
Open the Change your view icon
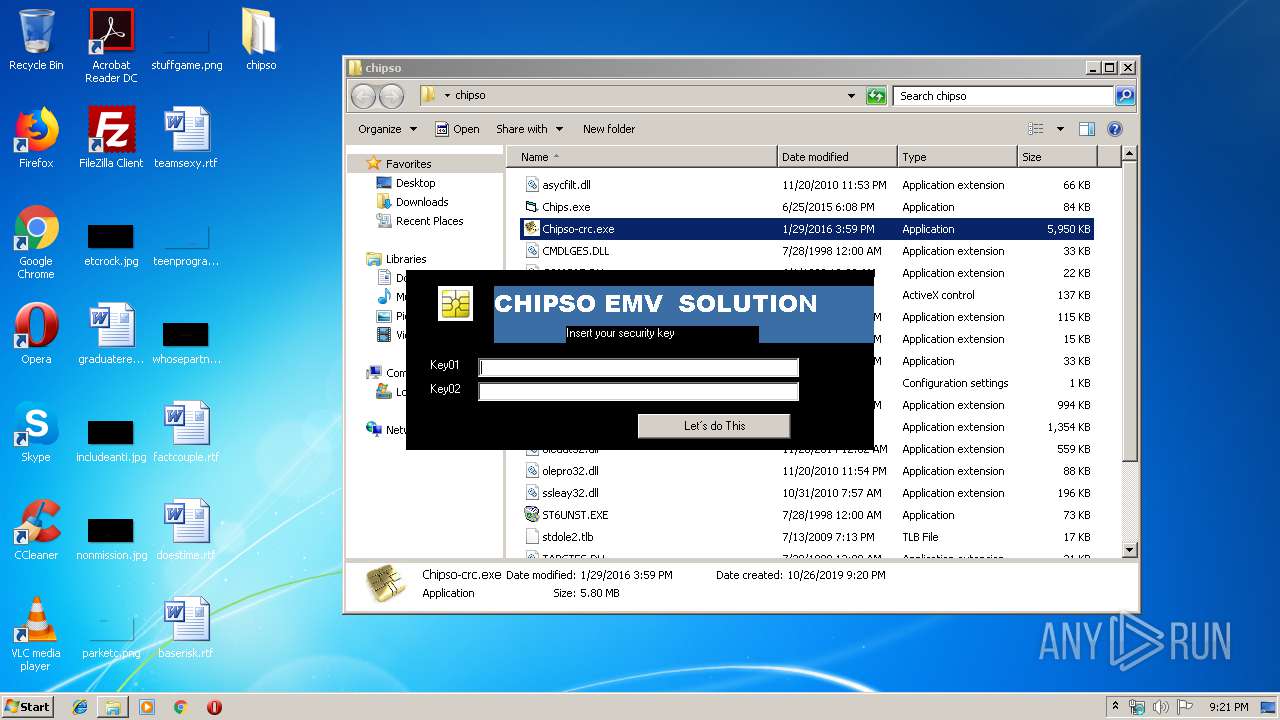(x=1036, y=129)
